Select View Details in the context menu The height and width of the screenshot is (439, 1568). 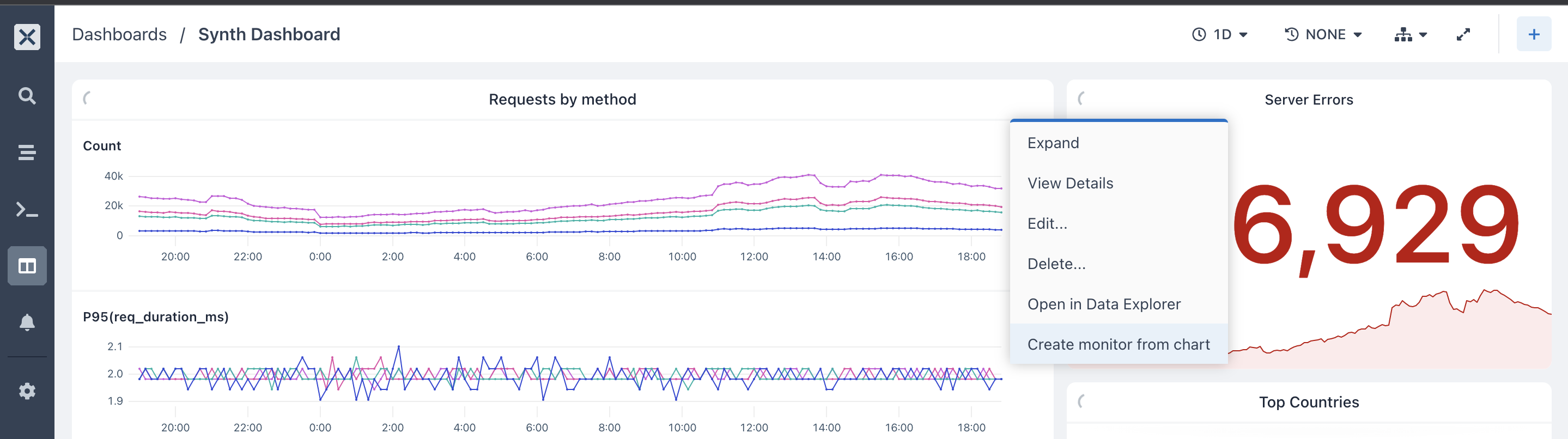(x=1070, y=183)
